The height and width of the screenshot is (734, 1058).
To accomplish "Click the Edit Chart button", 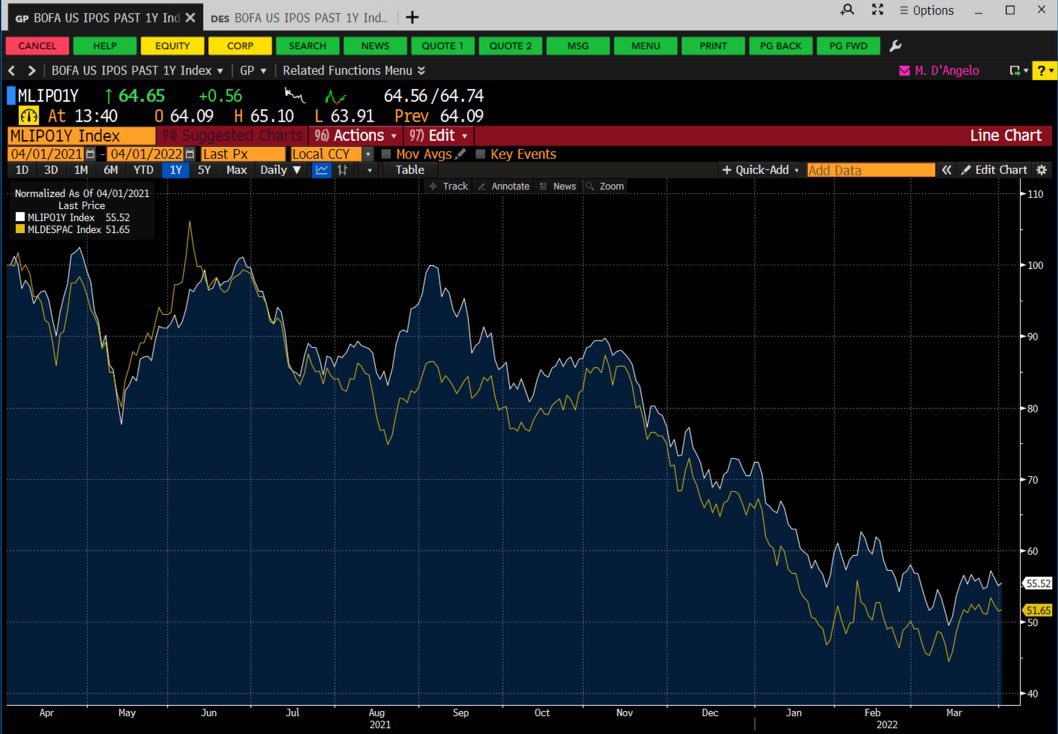I will point(994,170).
